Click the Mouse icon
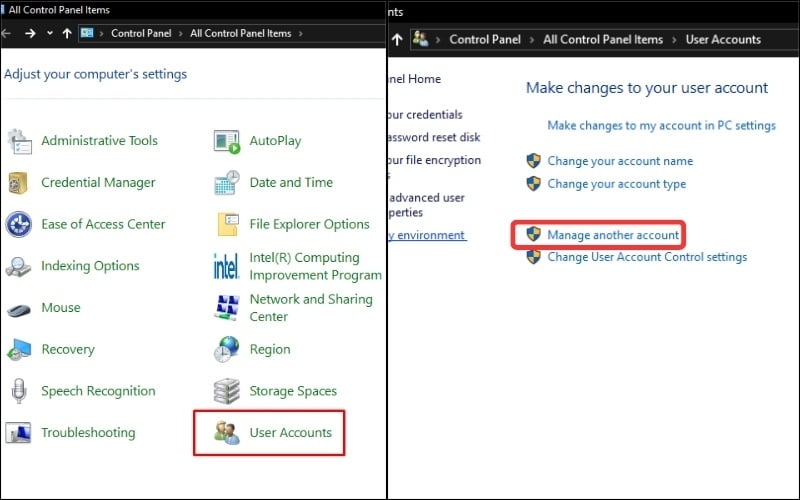 (19, 310)
